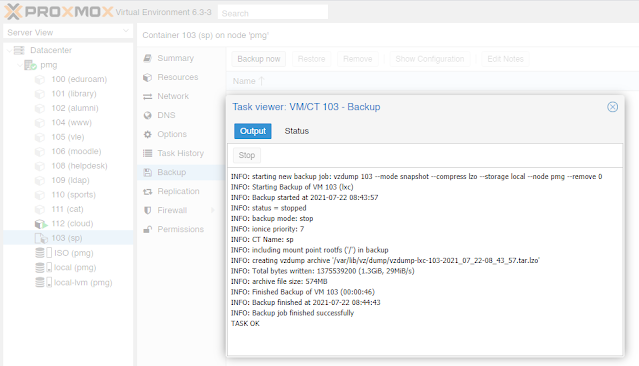Click the Firewall shield icon
Image resolution: width=639 pixels, height=366 pixels.
coord(148,210)
